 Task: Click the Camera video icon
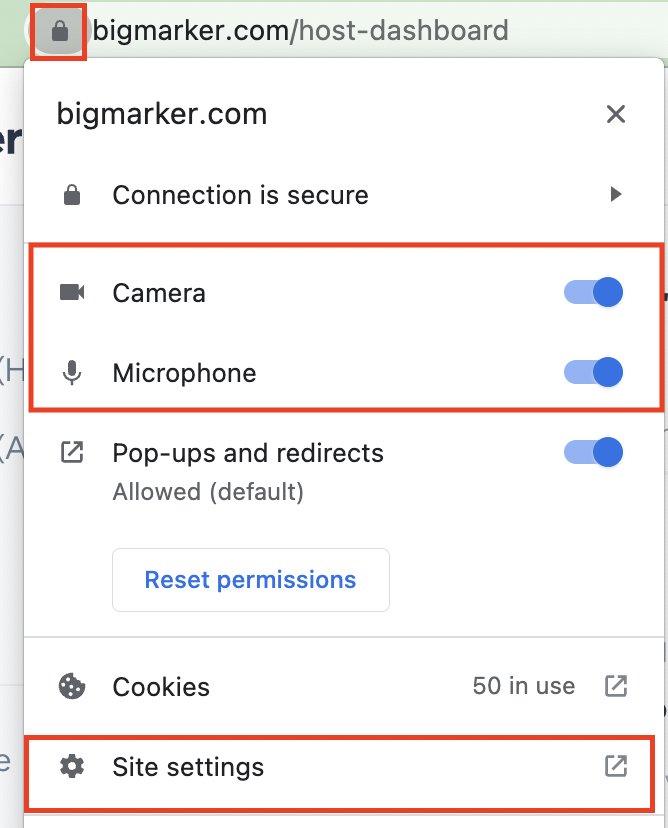[71, 292]
